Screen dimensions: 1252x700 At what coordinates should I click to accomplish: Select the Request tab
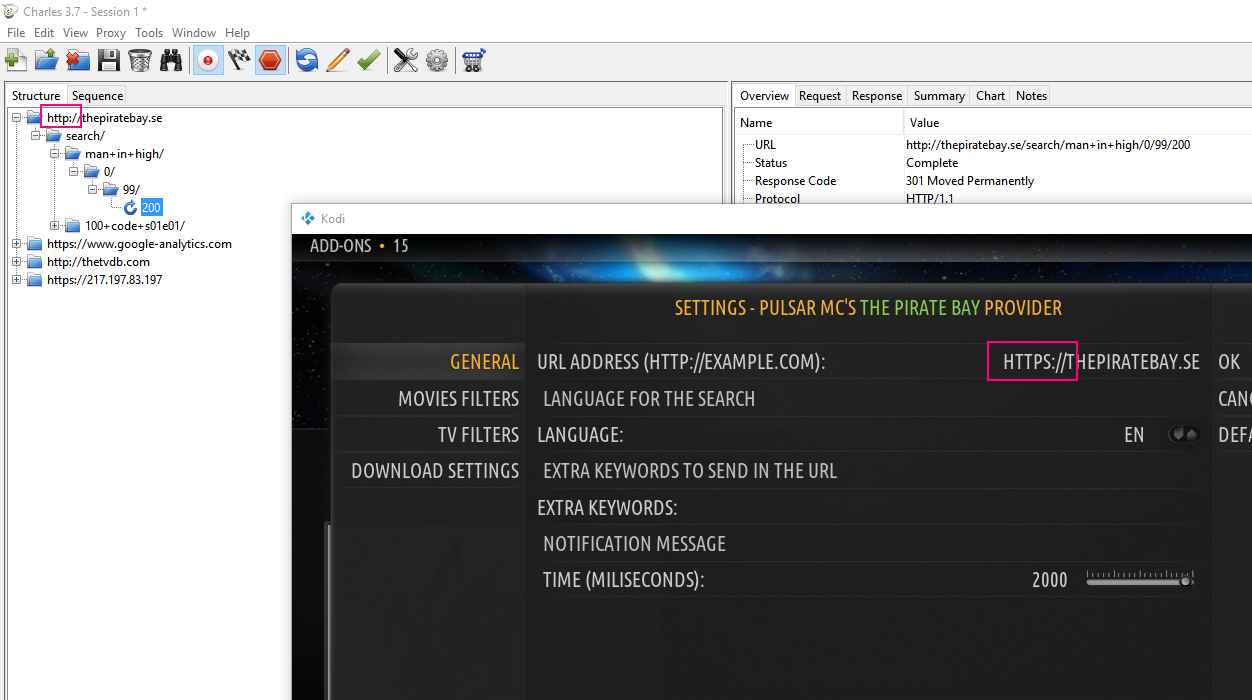820,96
